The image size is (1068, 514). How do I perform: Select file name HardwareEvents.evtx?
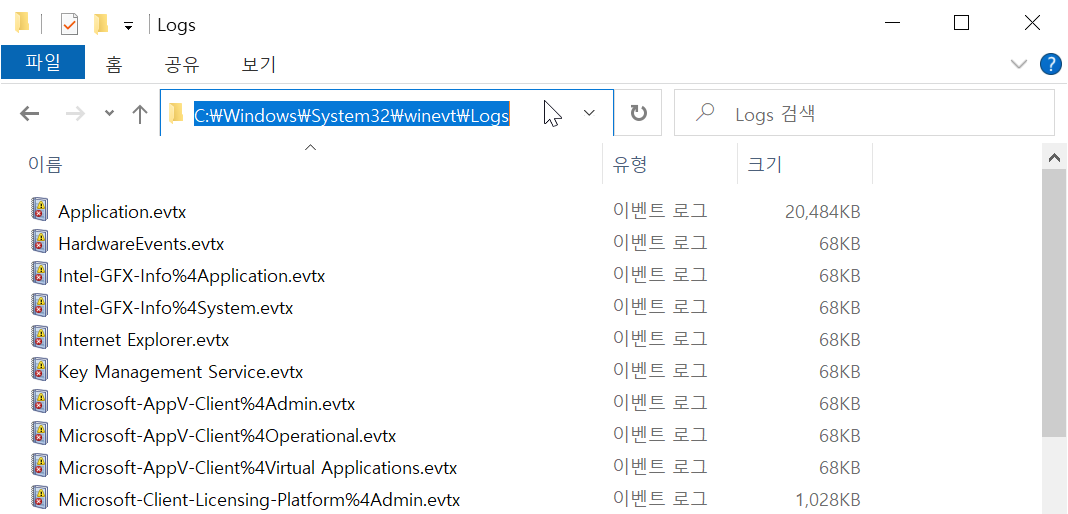(141, 244)
